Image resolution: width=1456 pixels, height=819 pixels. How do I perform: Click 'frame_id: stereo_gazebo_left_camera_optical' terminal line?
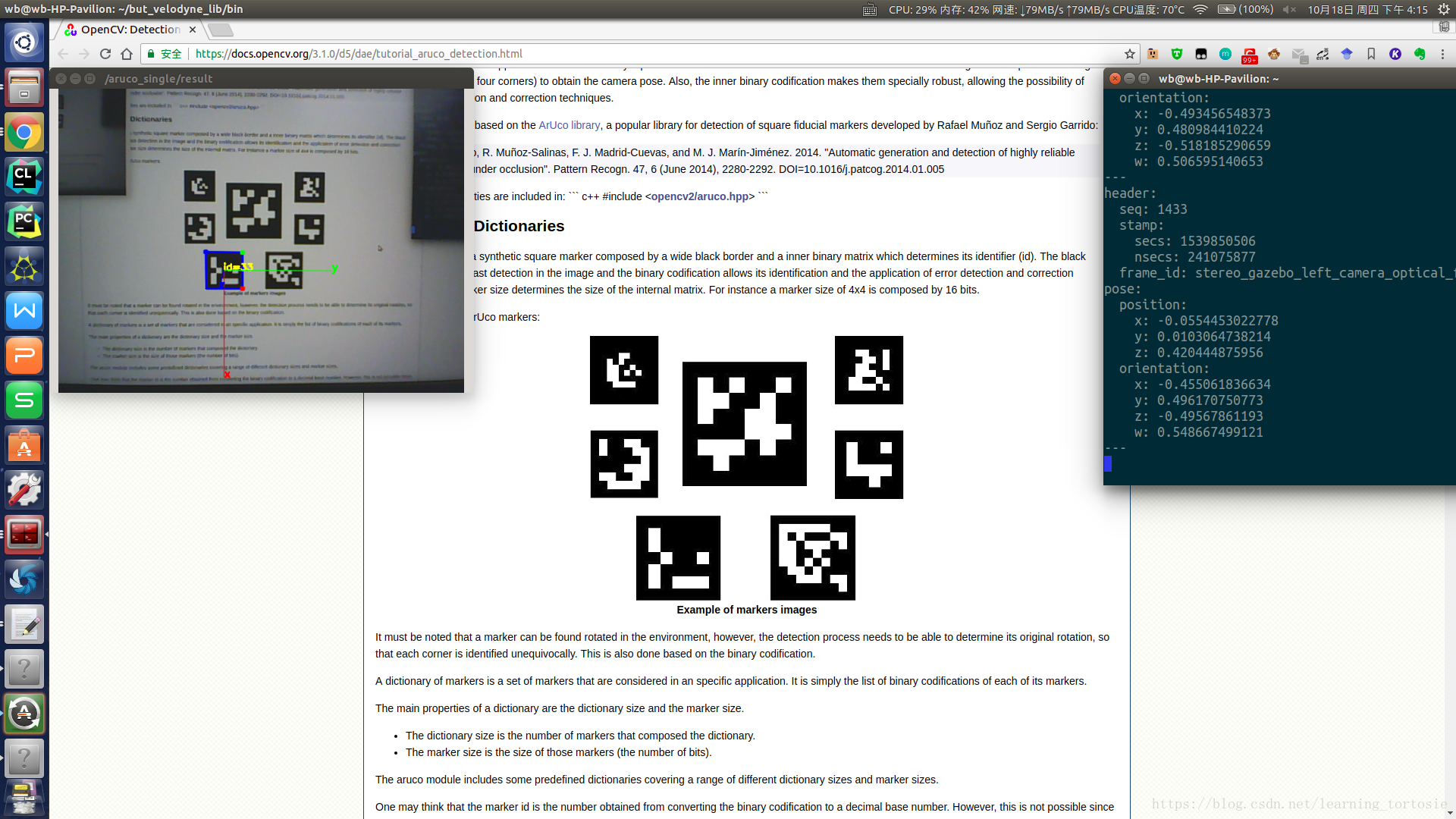click(x=1287, y=273)
